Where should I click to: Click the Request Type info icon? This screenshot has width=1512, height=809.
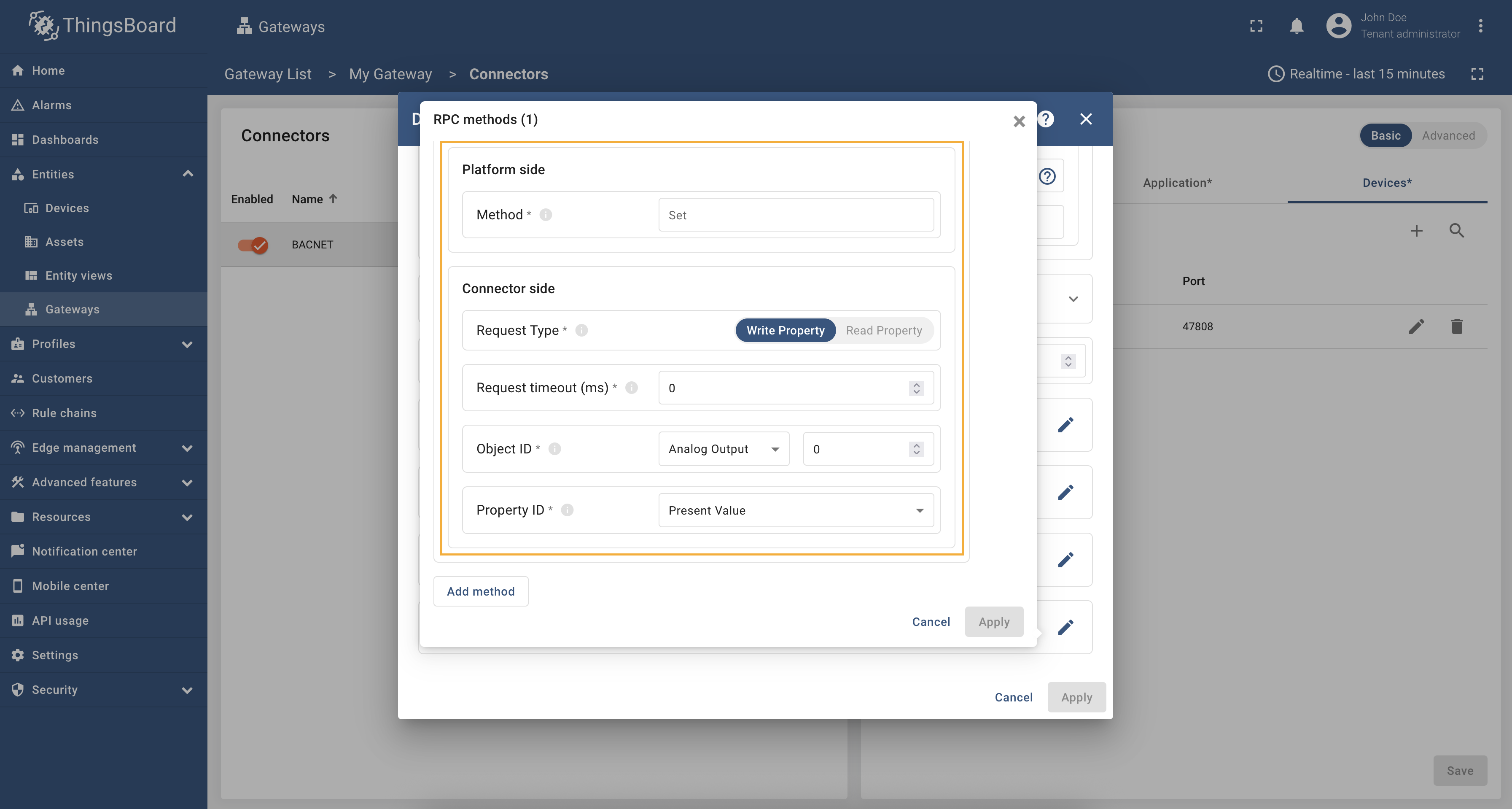[581, 331]
